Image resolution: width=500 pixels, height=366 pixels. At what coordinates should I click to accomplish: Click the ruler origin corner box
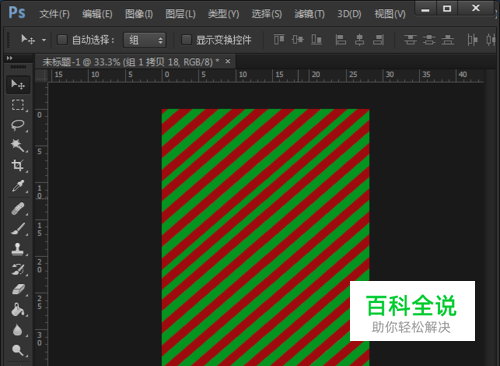point(41,75)
